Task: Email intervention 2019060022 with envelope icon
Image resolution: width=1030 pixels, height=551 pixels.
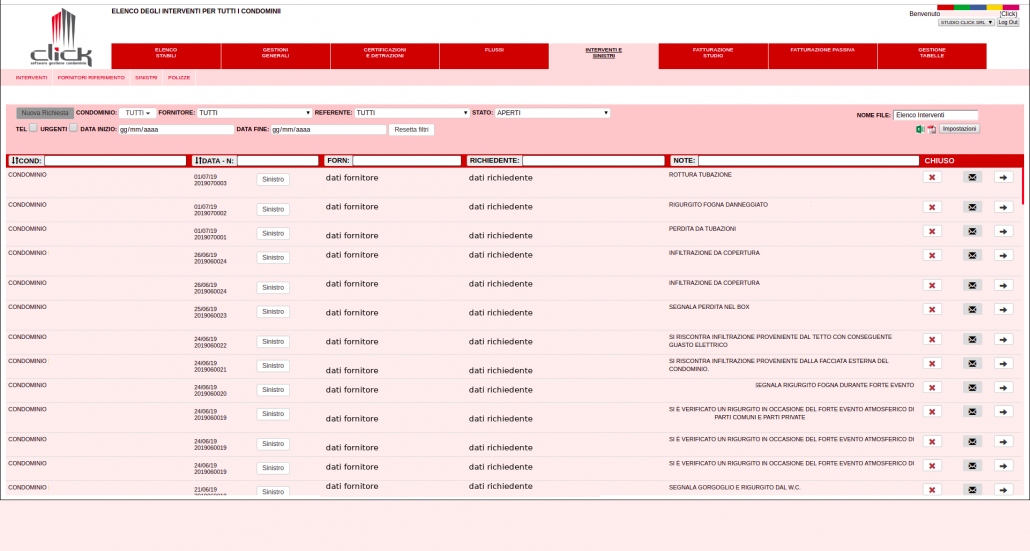Action: pos(972,340)
